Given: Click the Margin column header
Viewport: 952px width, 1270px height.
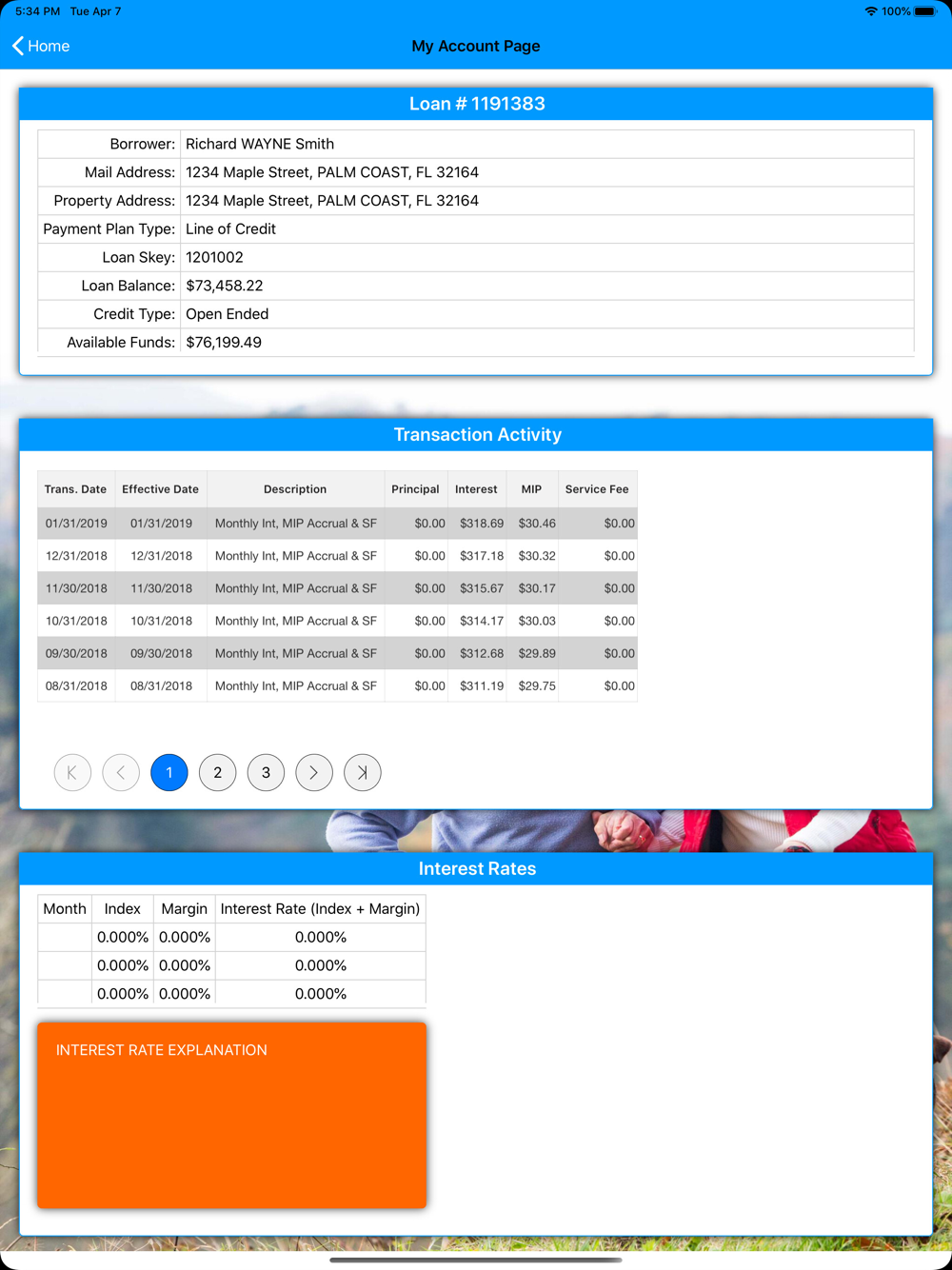Looking at the screenshot, I should 185,909.
